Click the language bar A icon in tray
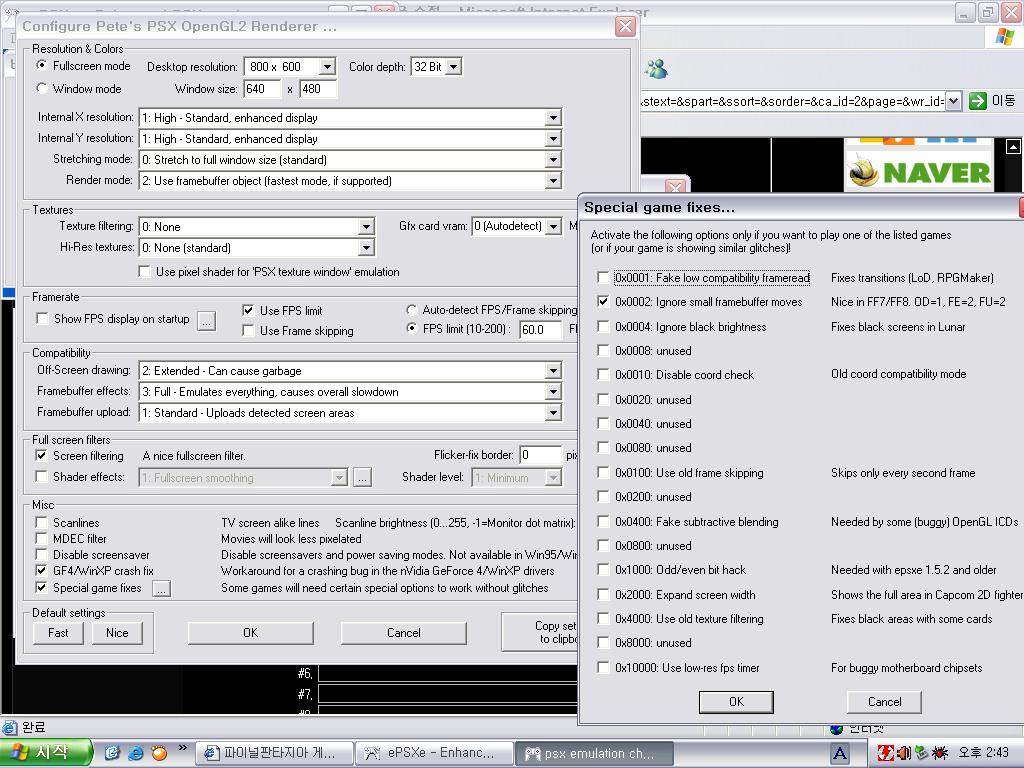The image size is (1024, 768). coord(840,753)
